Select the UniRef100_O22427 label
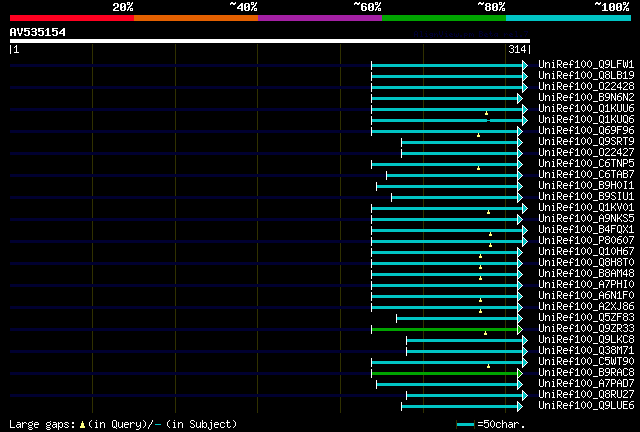640x432 pixels. click(x=586, y=152)
